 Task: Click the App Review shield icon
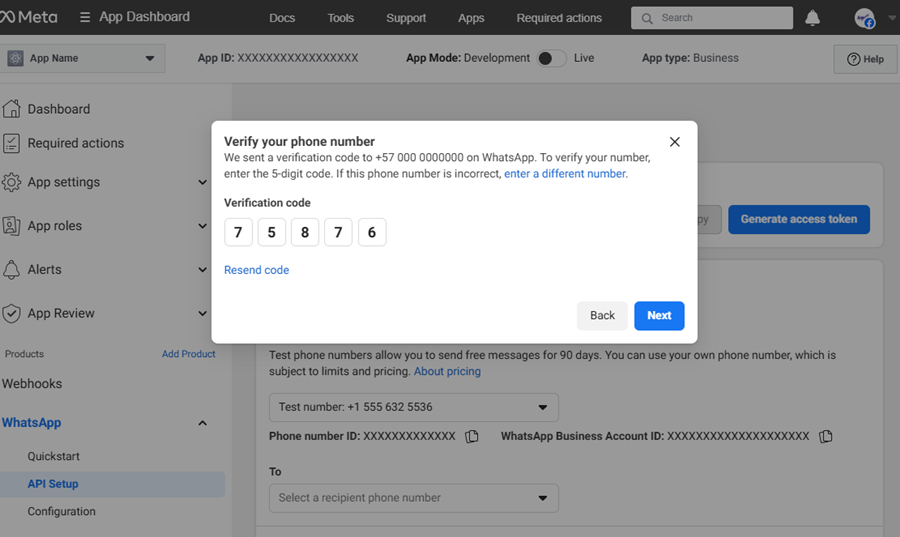(11, 313)
